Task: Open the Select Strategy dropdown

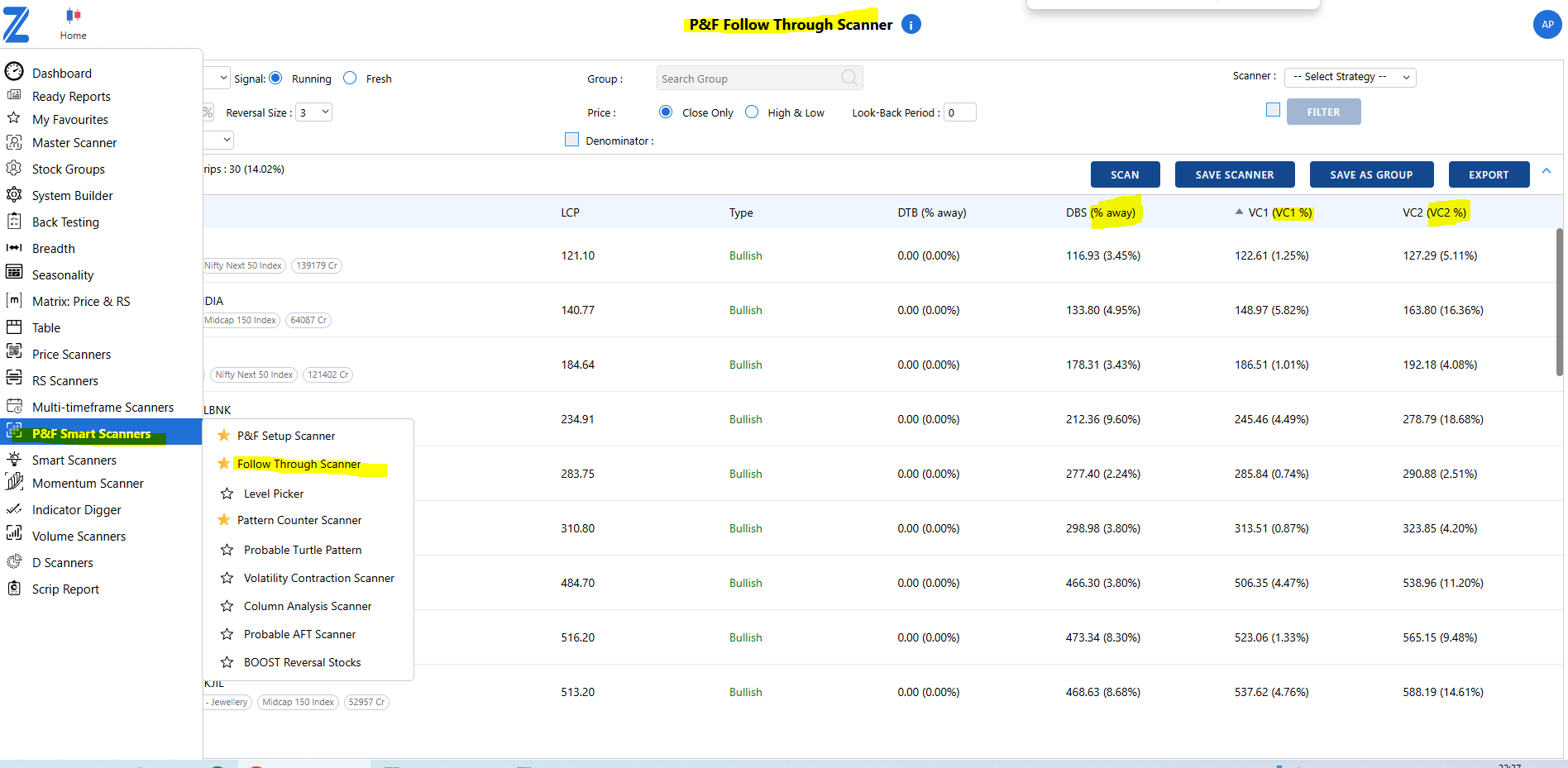Action: (1350, 77)
